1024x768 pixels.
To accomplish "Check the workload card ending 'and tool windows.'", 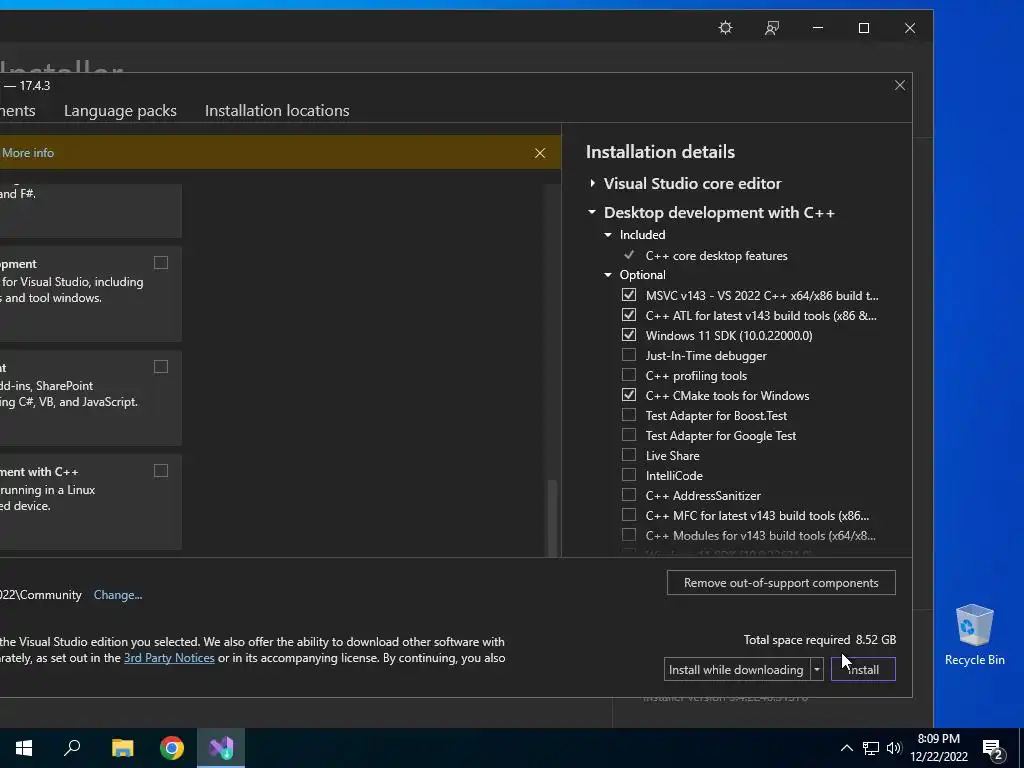I will pos(161,263).
